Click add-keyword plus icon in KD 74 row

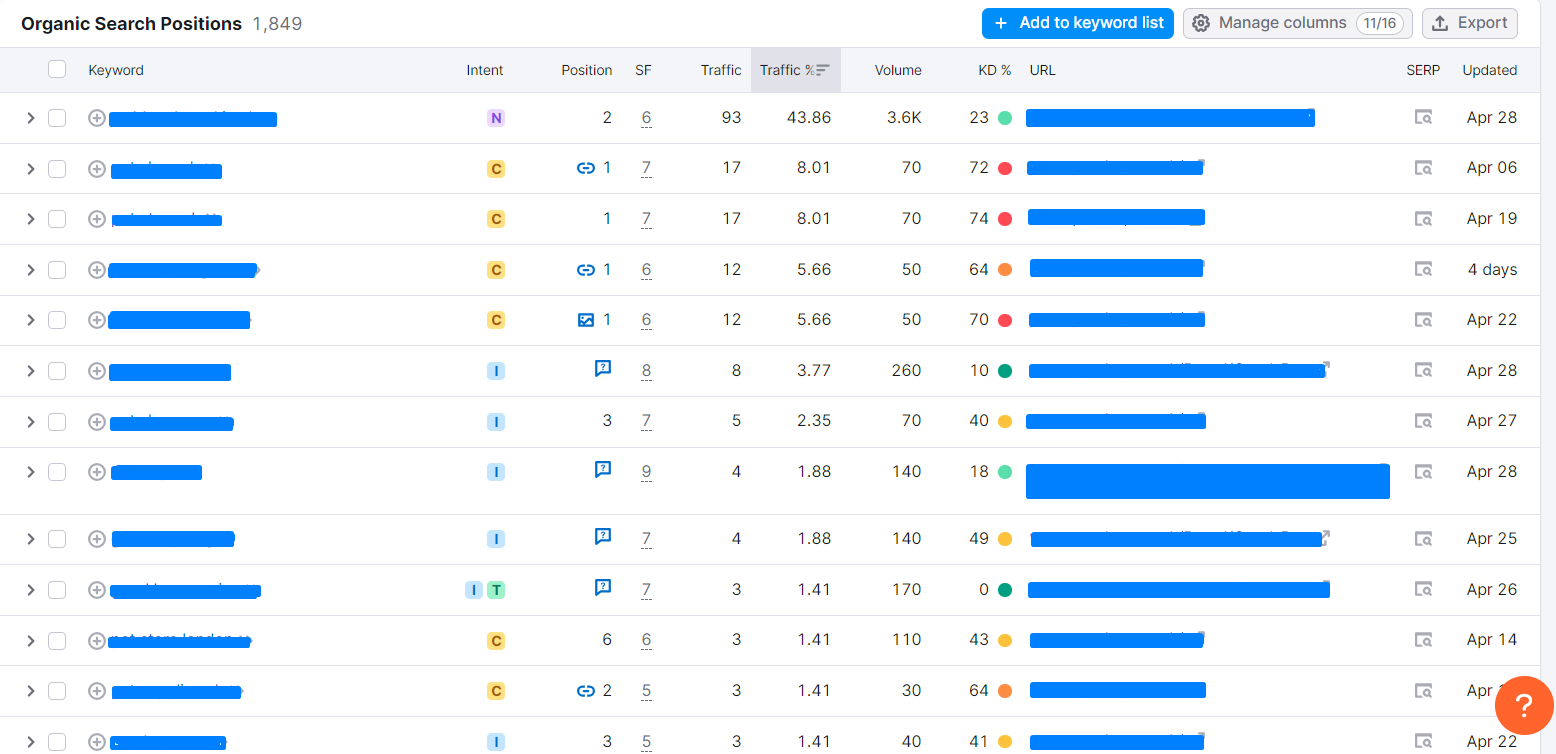[x=97, y=219]
